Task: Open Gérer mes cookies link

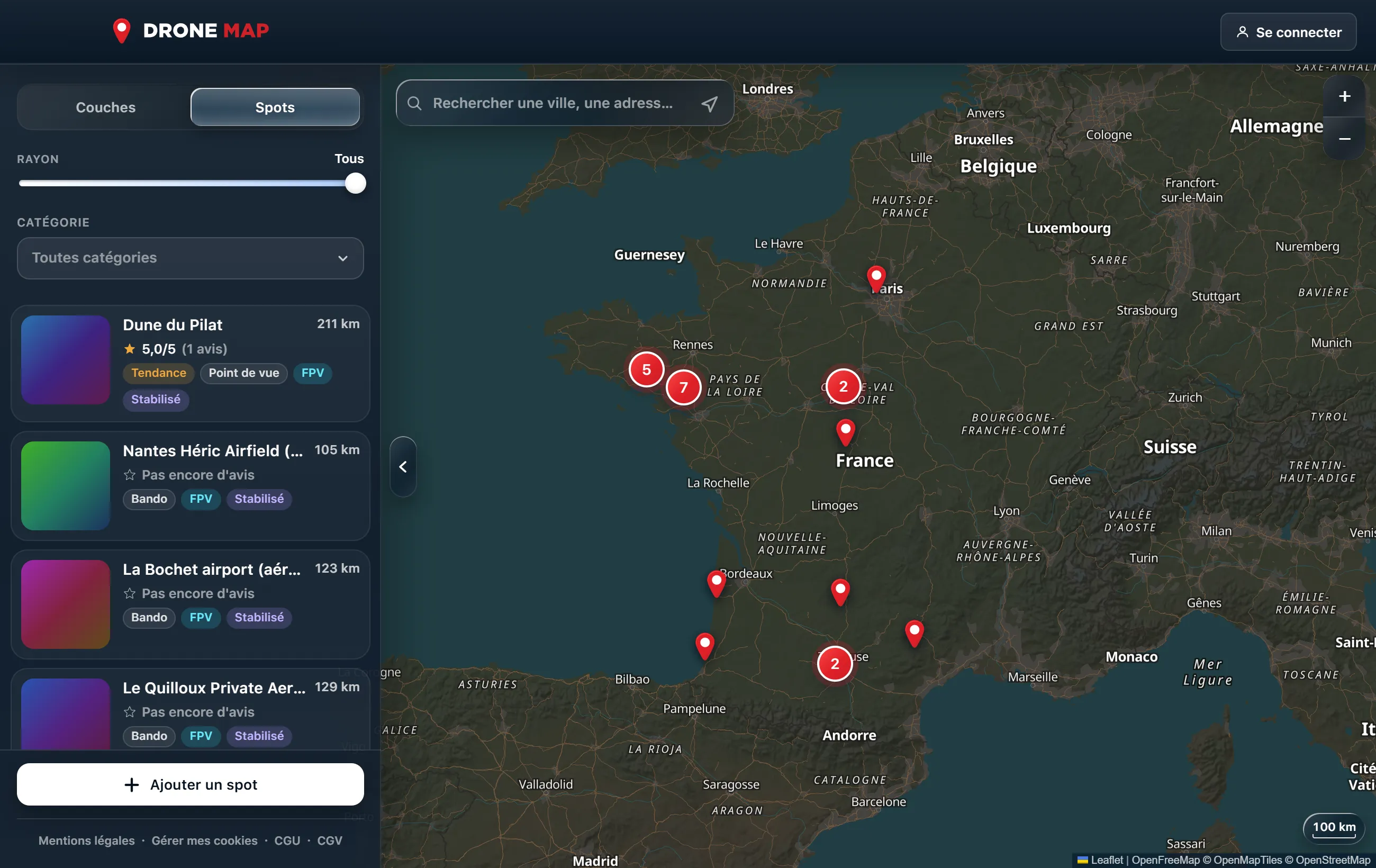Action: click(204, 840)
